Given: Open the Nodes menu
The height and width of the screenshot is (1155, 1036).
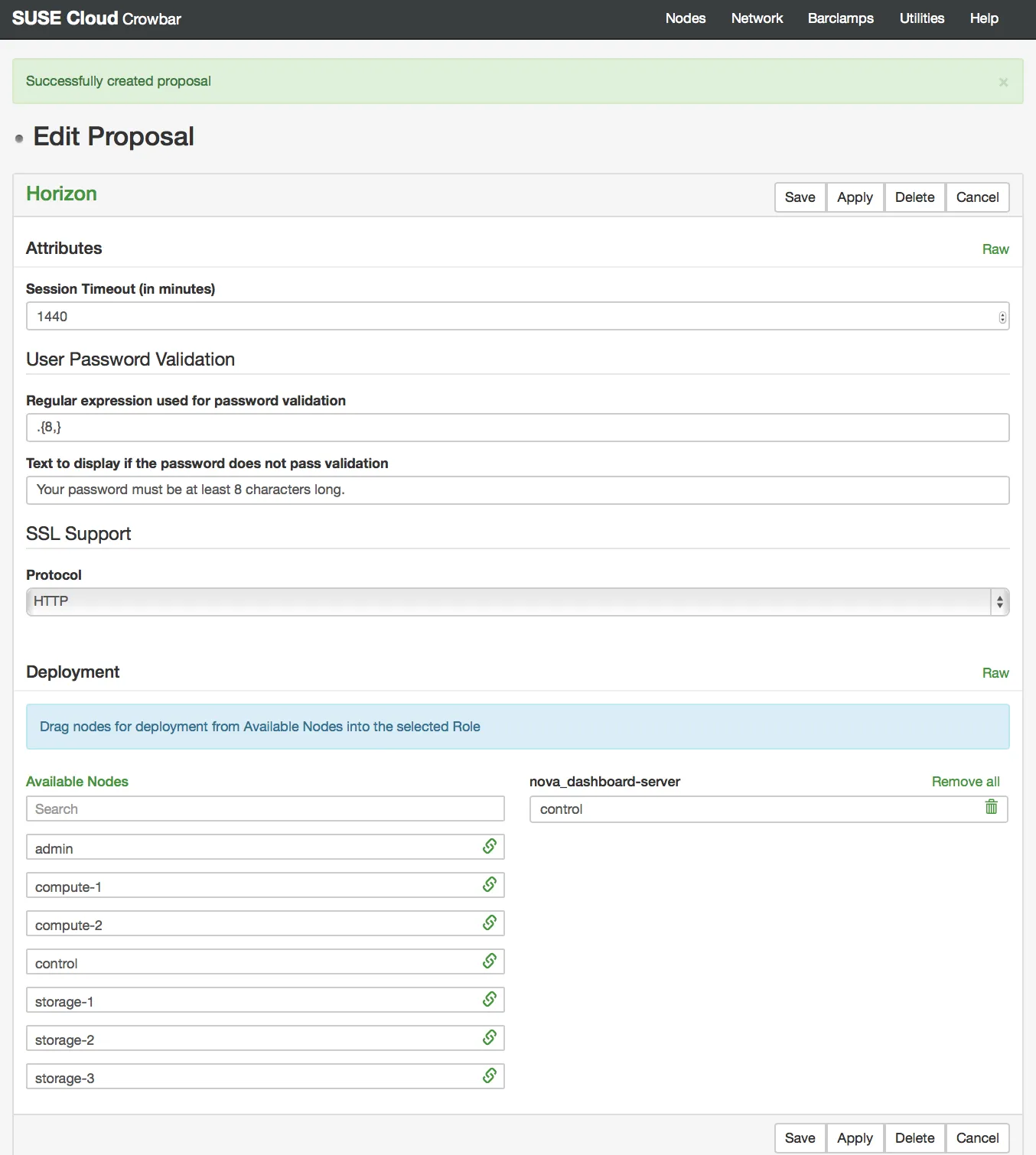Looking at the screenshot, I should tap(686, 18).
